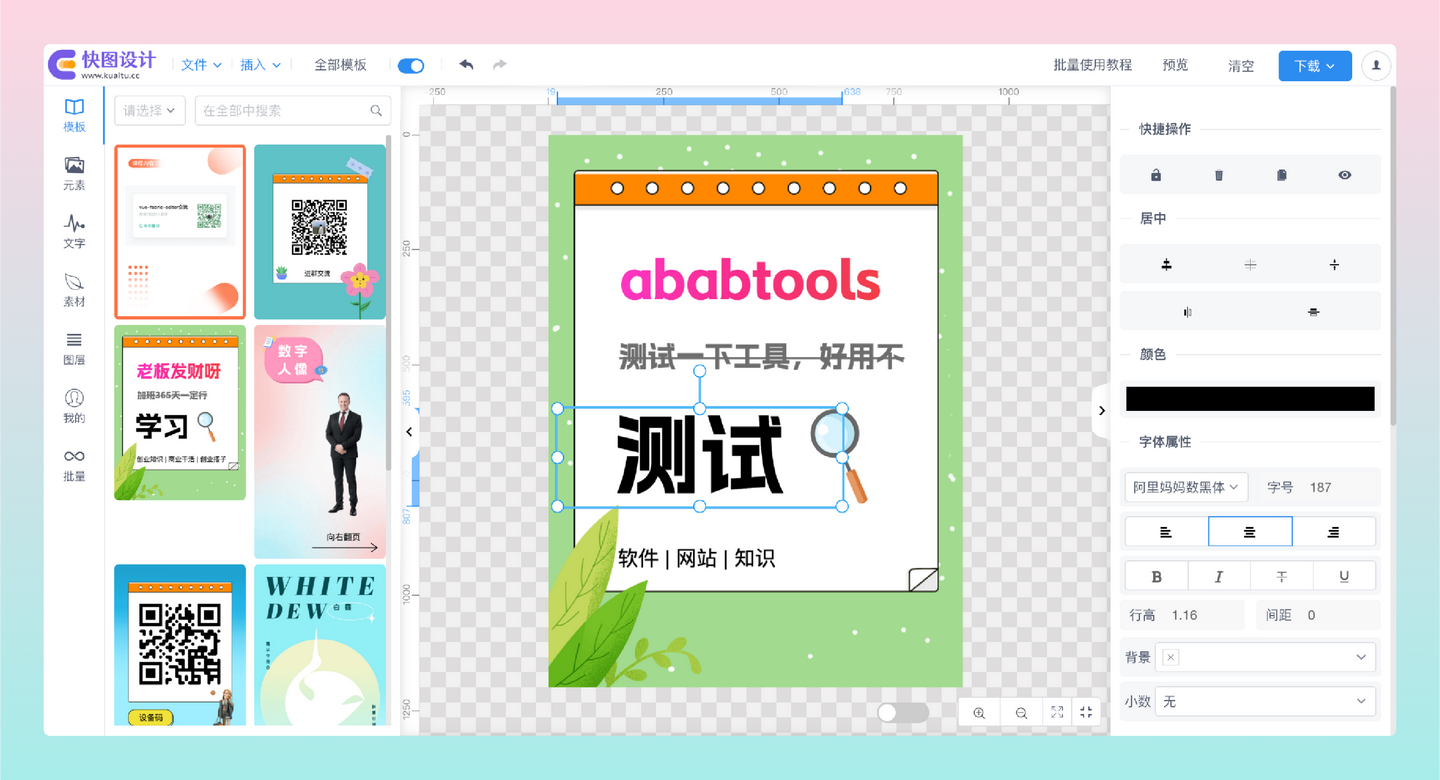The image size is (1440, 780).
Task: Click the redo arrow in toolbar
Action: [x=499, y=65]
